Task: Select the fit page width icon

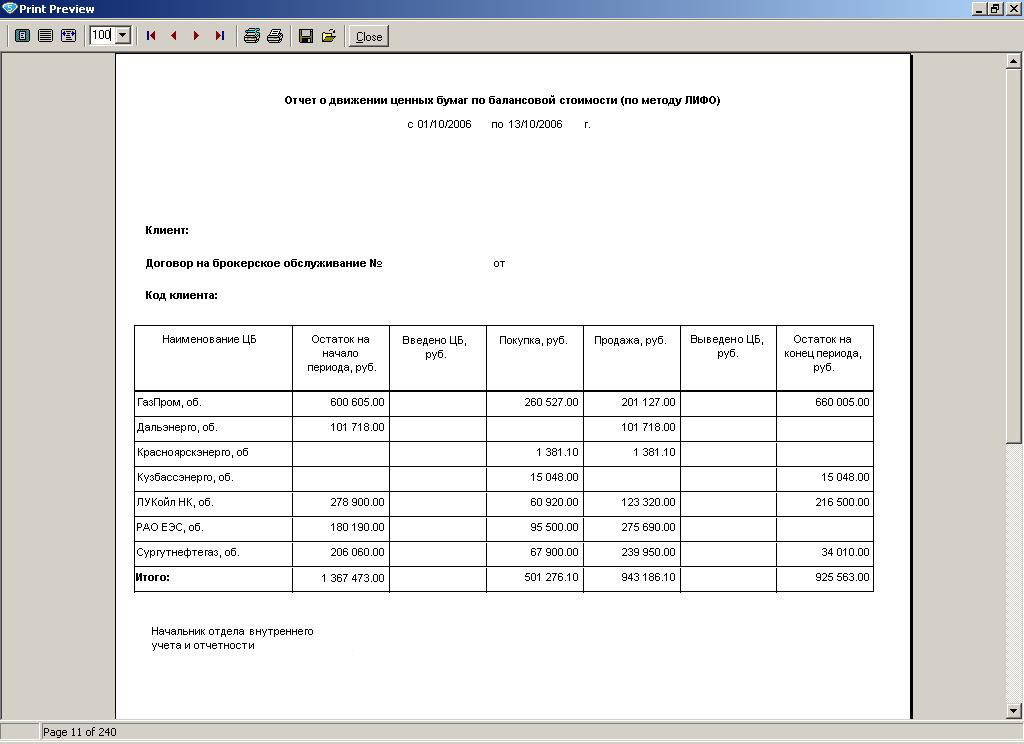Action: tap(68, 35)
